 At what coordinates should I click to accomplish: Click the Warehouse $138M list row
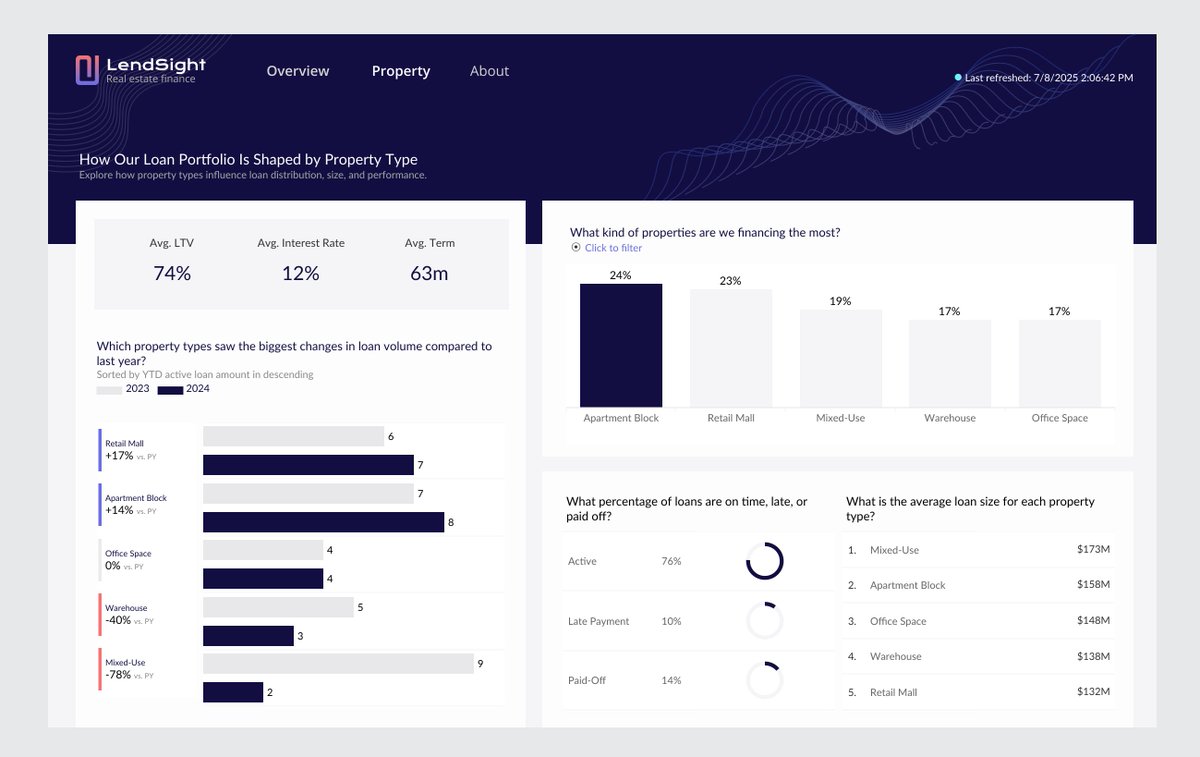pos(979,656)
